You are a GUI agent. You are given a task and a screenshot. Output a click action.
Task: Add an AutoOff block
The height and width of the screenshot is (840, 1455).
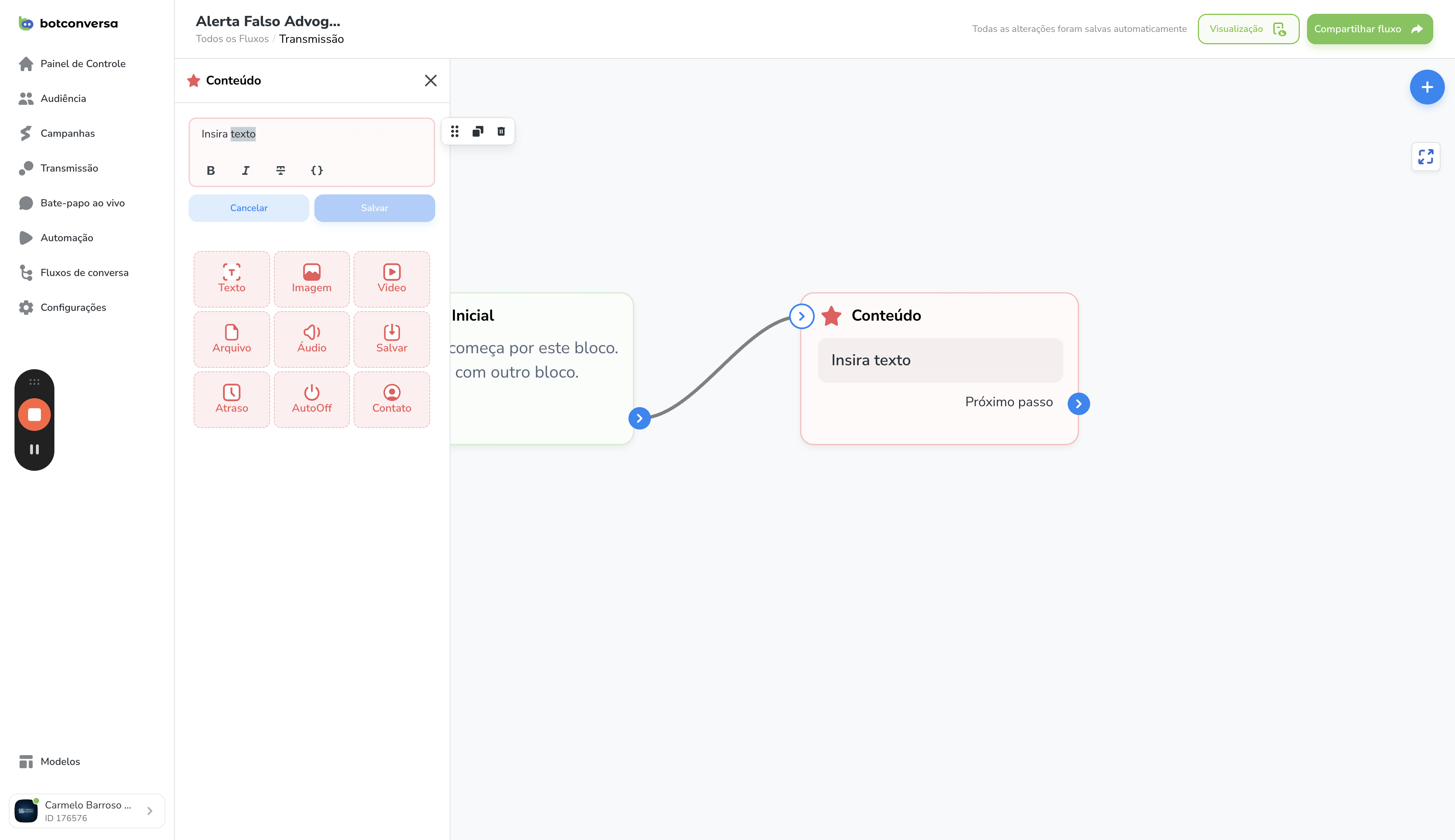(312, 399)
